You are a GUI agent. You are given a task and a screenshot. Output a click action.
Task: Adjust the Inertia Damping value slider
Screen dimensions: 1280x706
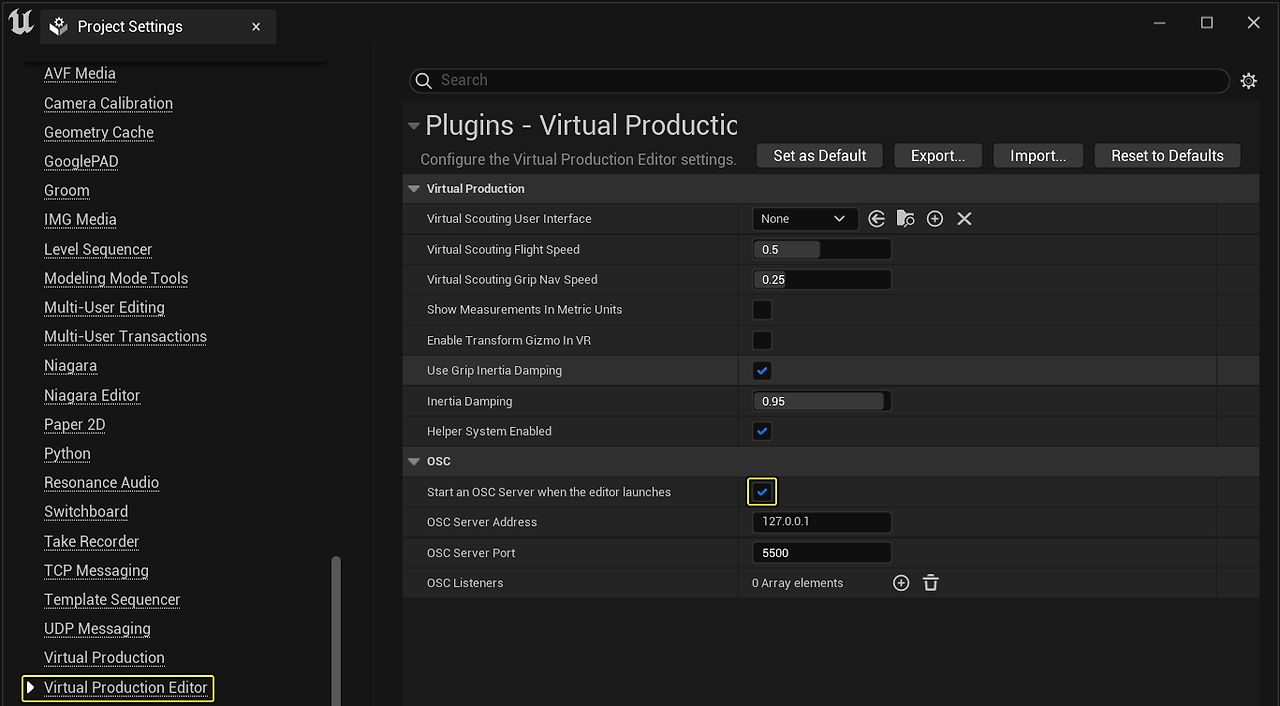(822, 401)
